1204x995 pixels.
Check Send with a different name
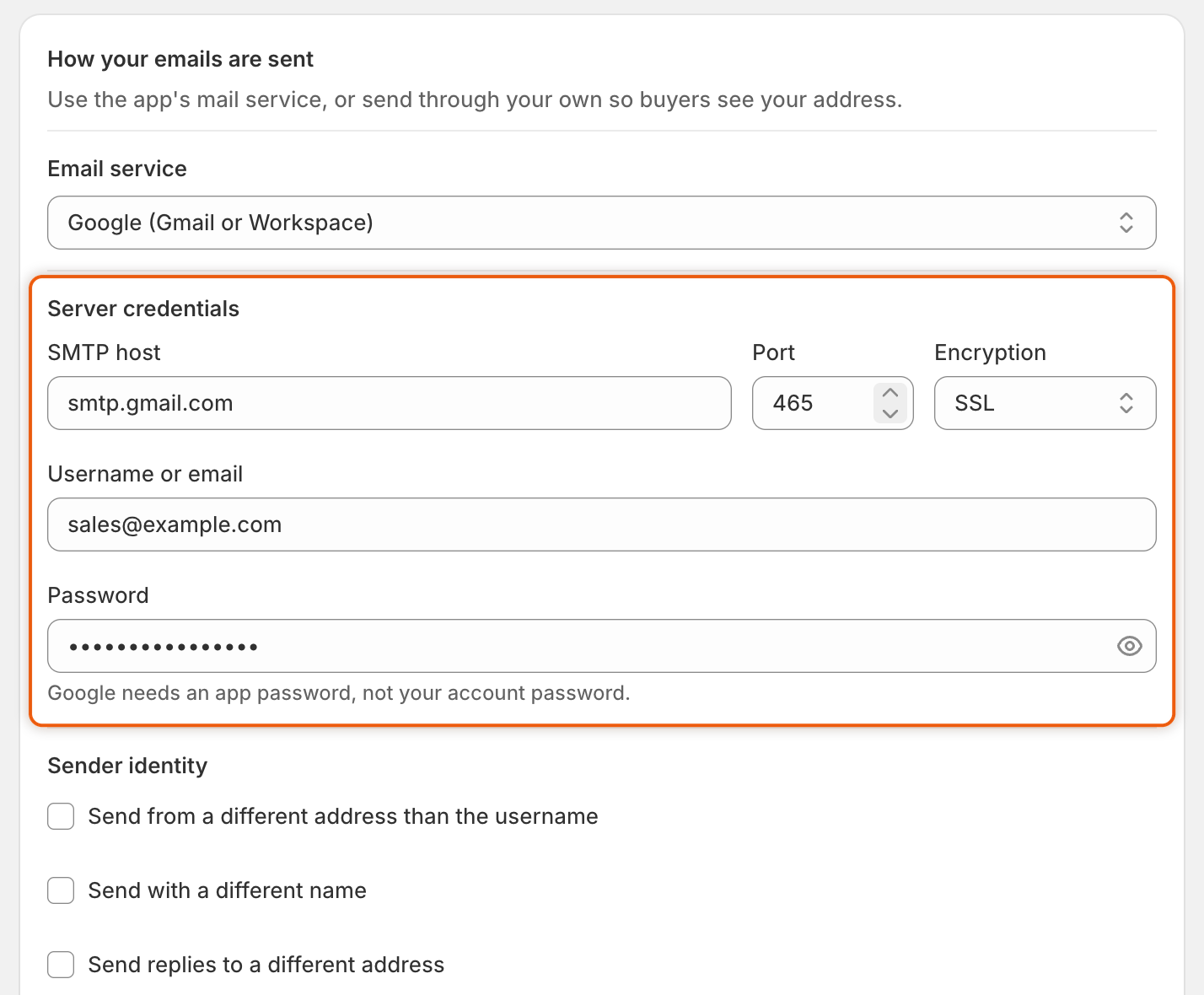pos(61,890)
